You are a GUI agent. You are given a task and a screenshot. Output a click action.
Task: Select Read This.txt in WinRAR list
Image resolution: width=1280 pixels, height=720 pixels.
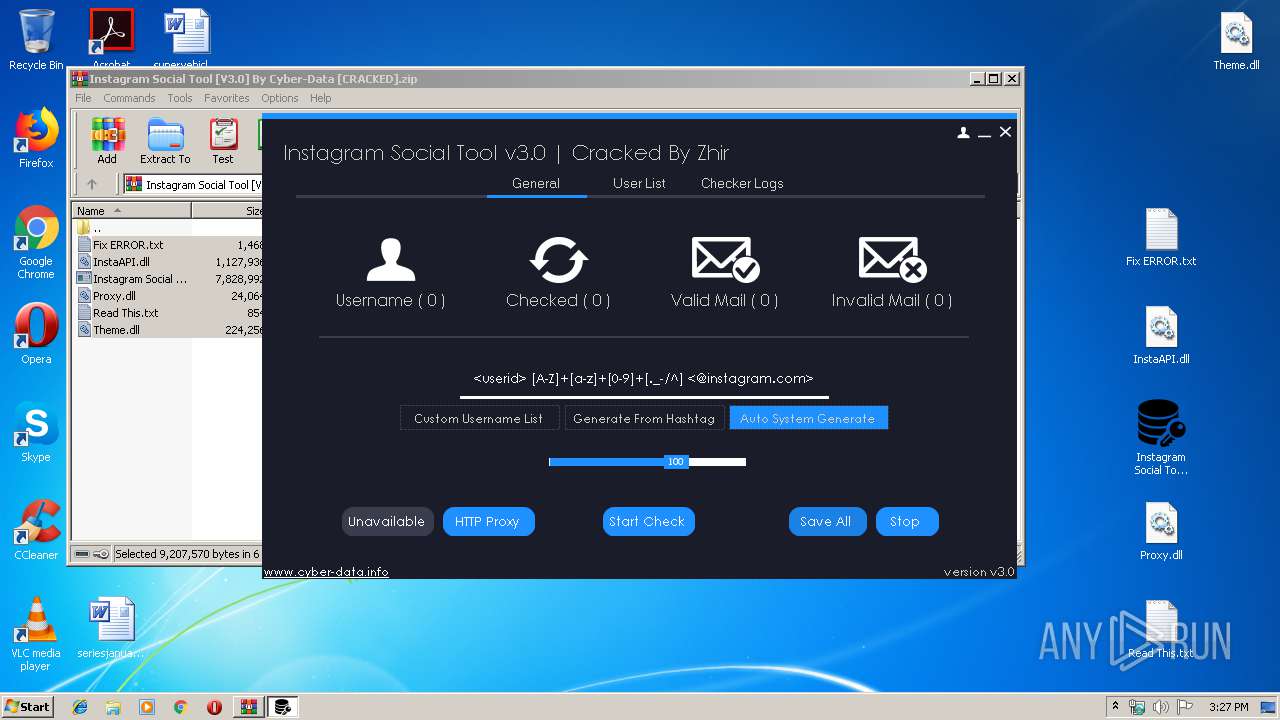click(x=125, y=313)
